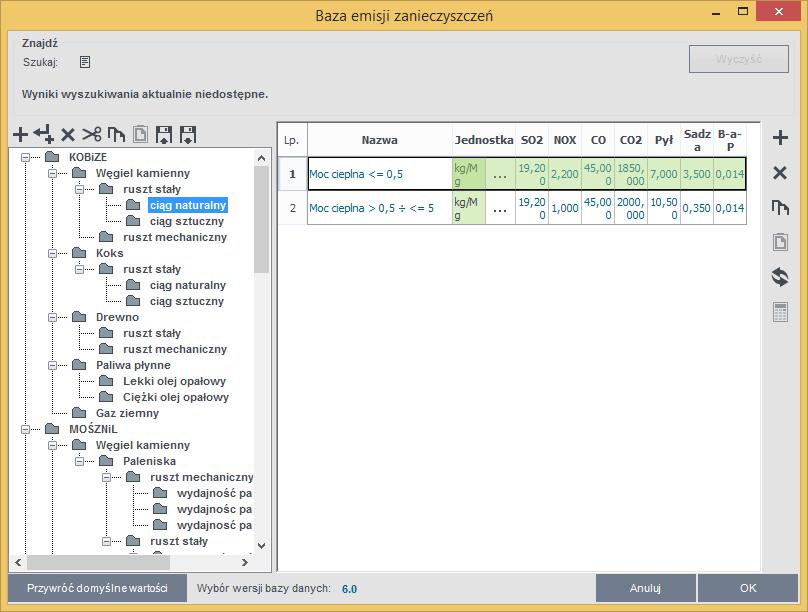Collapse ruszt mechaniczny under Paleniska
The width and height of the screenshot is (808, 612).
[x=106, y=477]
